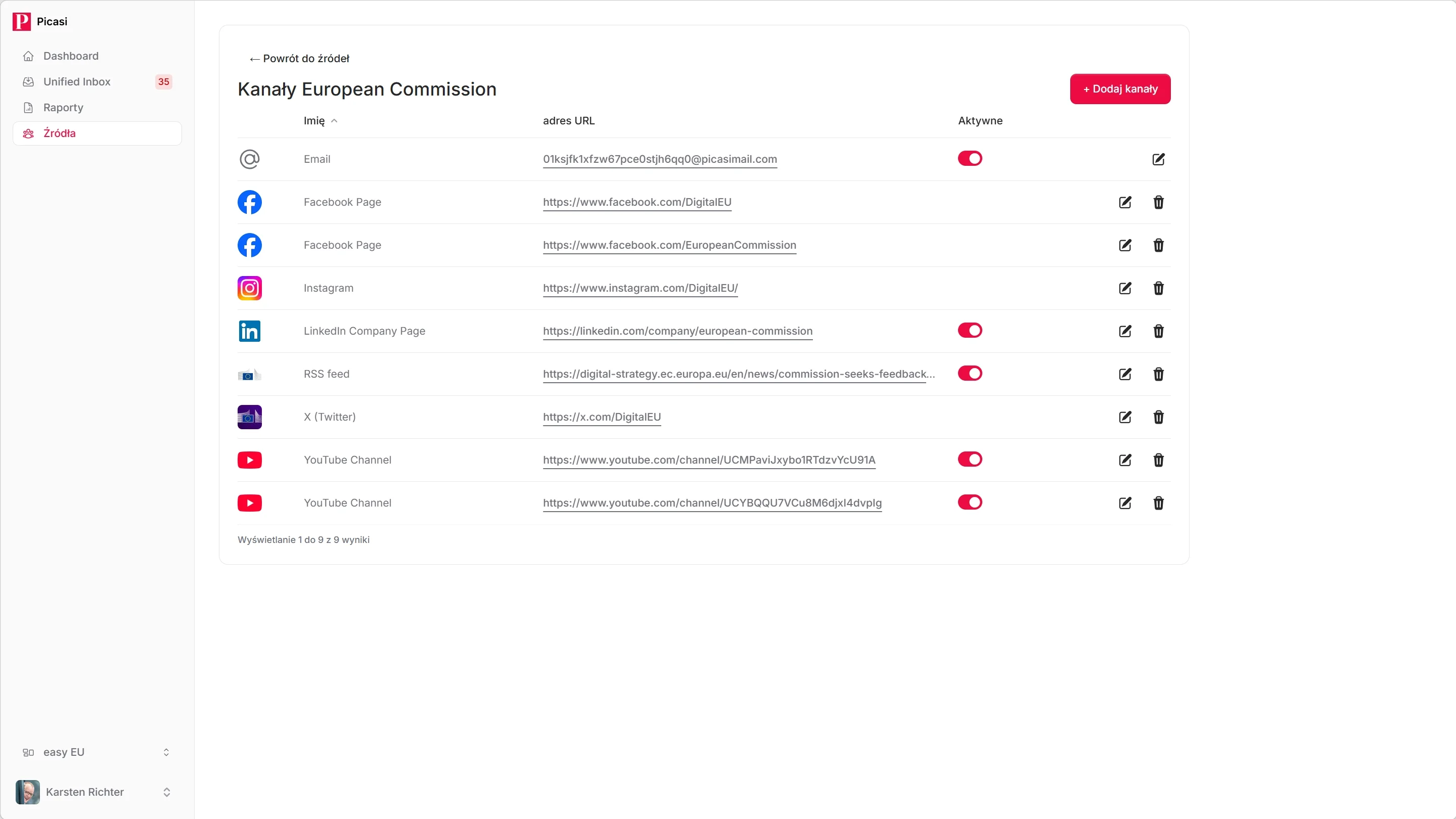
Task: Click the Unified Inbox tray icon
Action: [x=28, y=82]
